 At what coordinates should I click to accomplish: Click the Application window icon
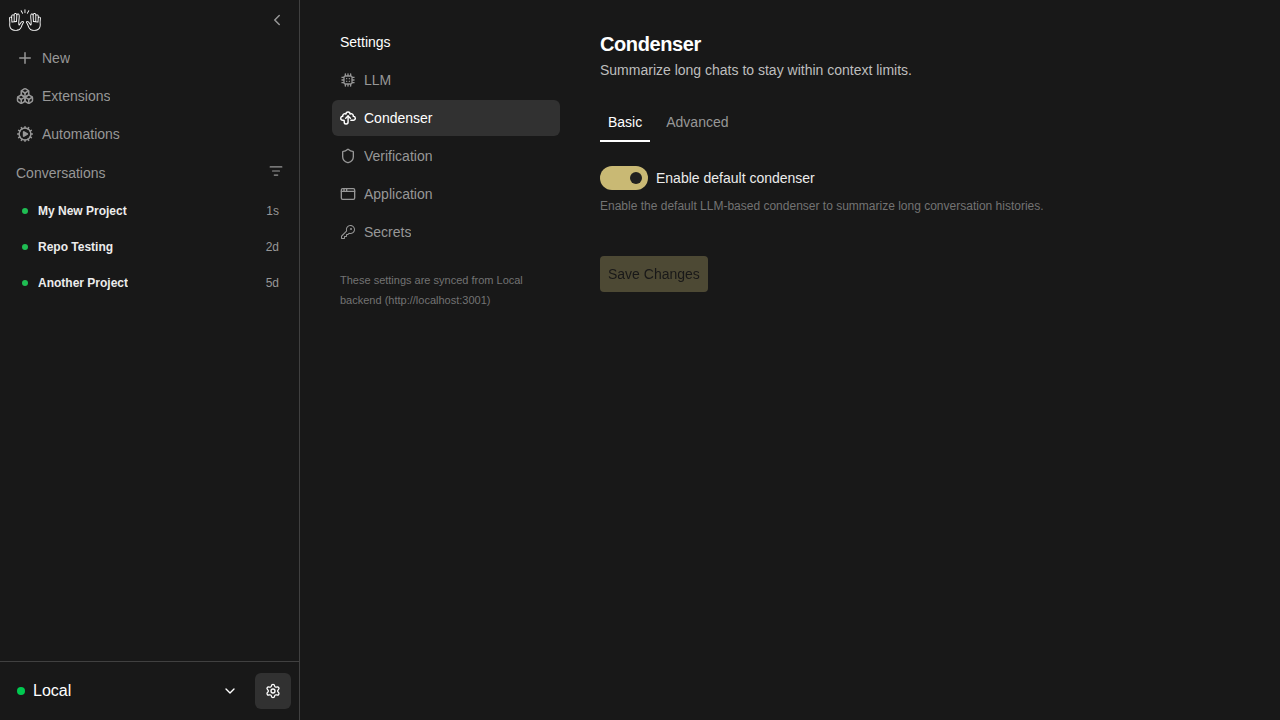point(348,194)
